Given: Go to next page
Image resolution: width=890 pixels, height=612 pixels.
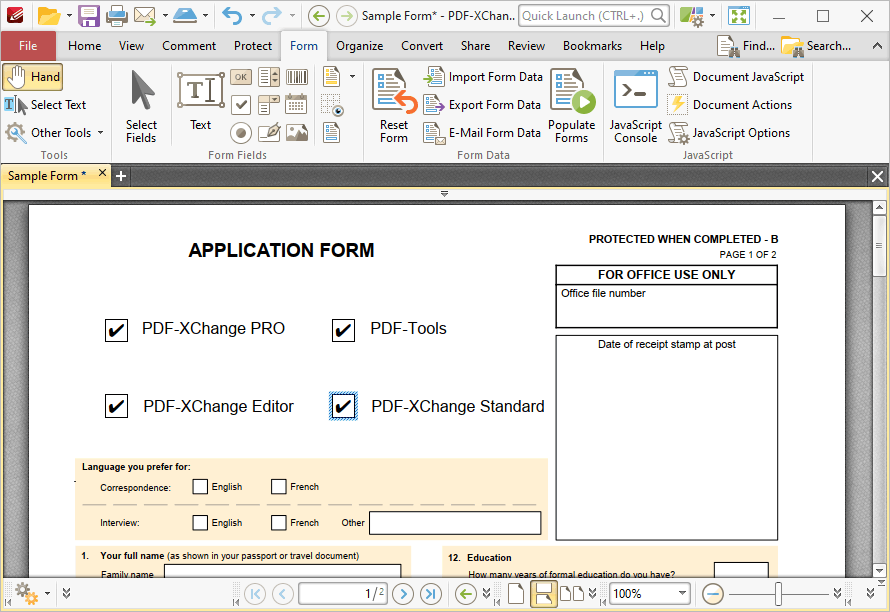Looking at the screenshot, I should click(403, 594).
